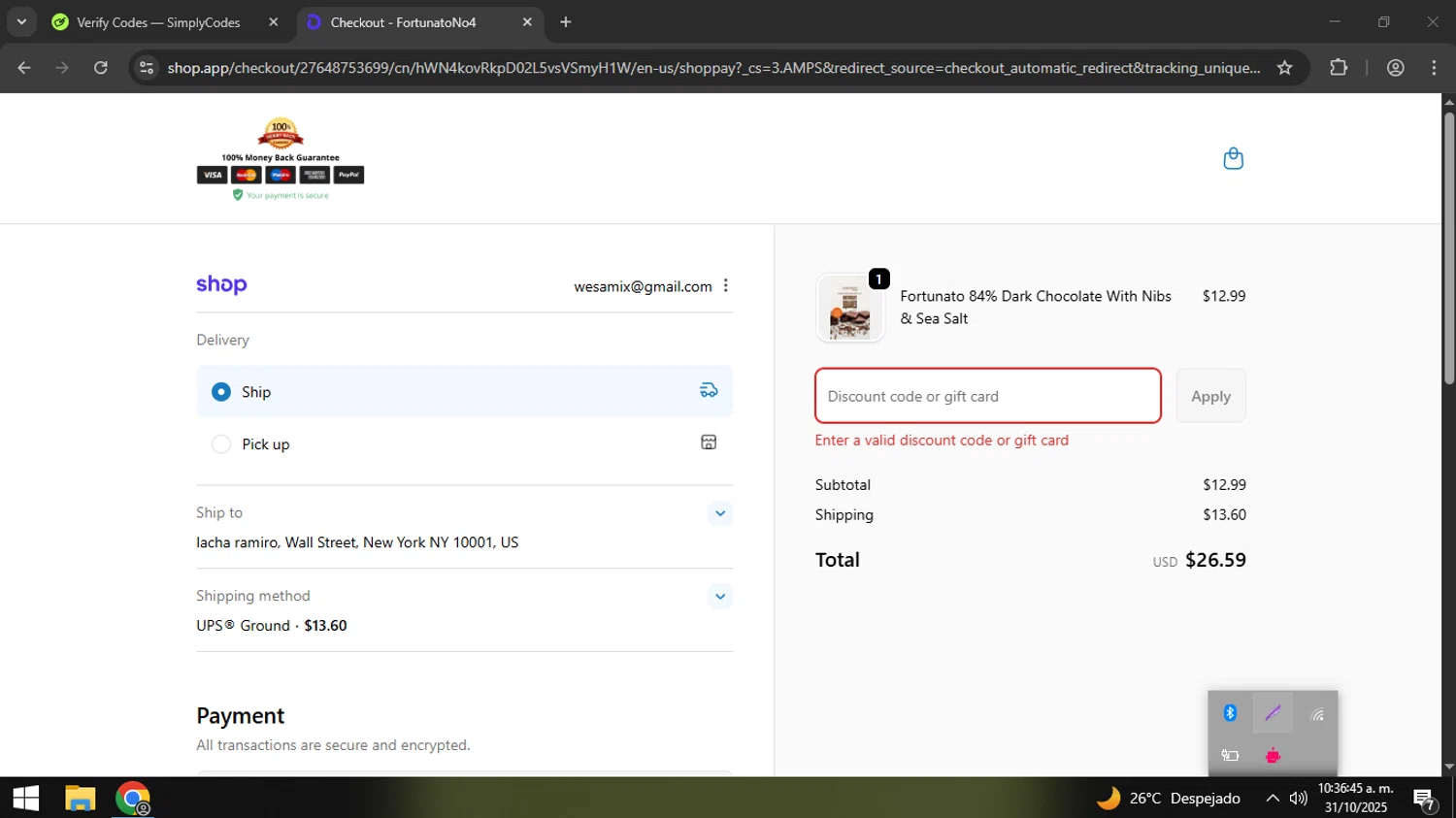The height and width of the screenshot is (818, 1456).
Task: Click the UPS® Ground · $13.60 text
Action: coord(272,626)
